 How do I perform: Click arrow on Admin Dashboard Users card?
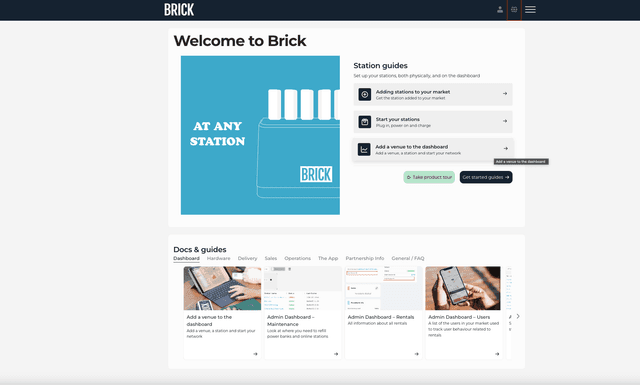coord(497,354)
